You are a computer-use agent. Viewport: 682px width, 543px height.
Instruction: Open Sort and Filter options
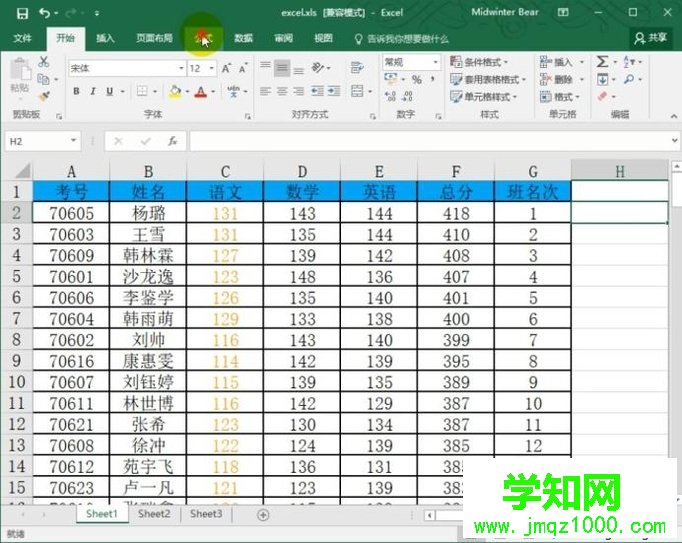pos(629,62)
